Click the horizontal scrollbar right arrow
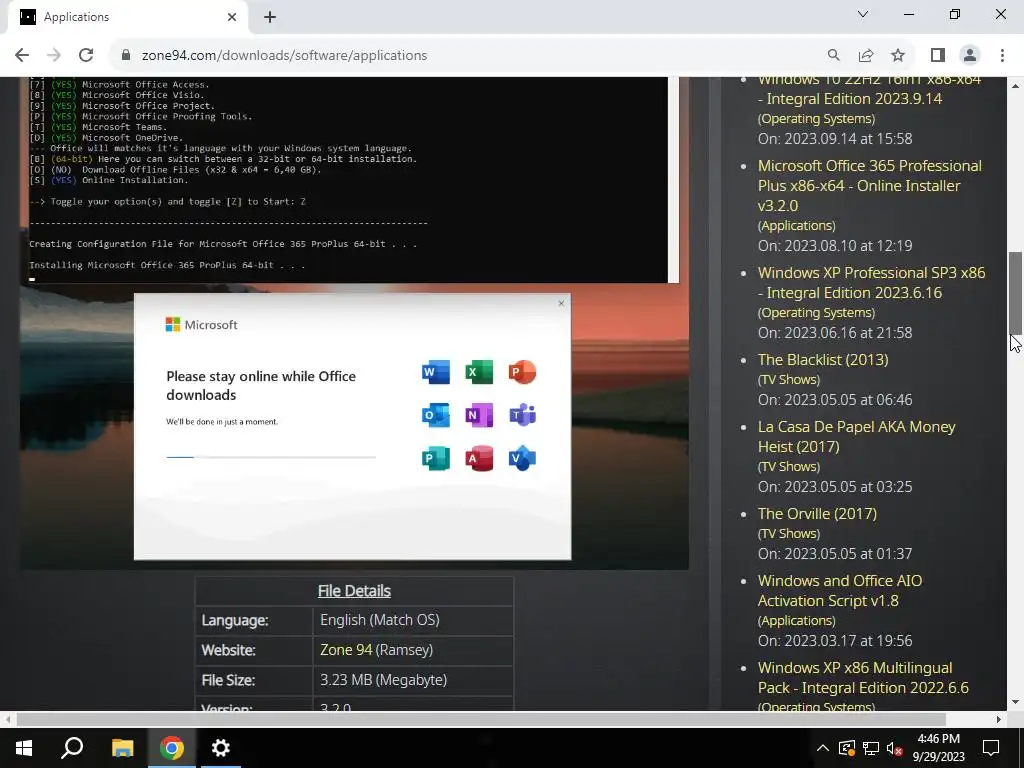This screenshot has height=768, width=1024. point(999,719)
